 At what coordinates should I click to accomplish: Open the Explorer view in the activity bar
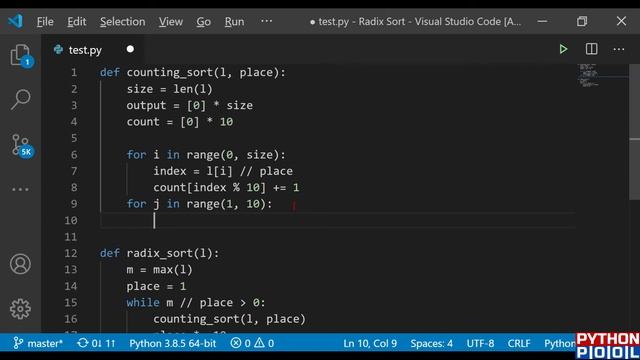[20, 55]
